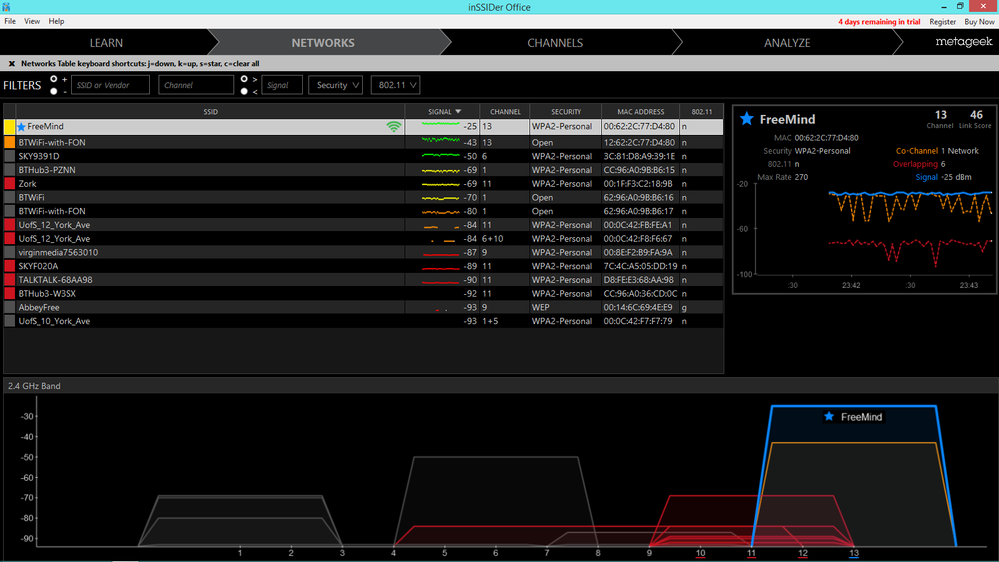Click the Register link

click(942, 22)
